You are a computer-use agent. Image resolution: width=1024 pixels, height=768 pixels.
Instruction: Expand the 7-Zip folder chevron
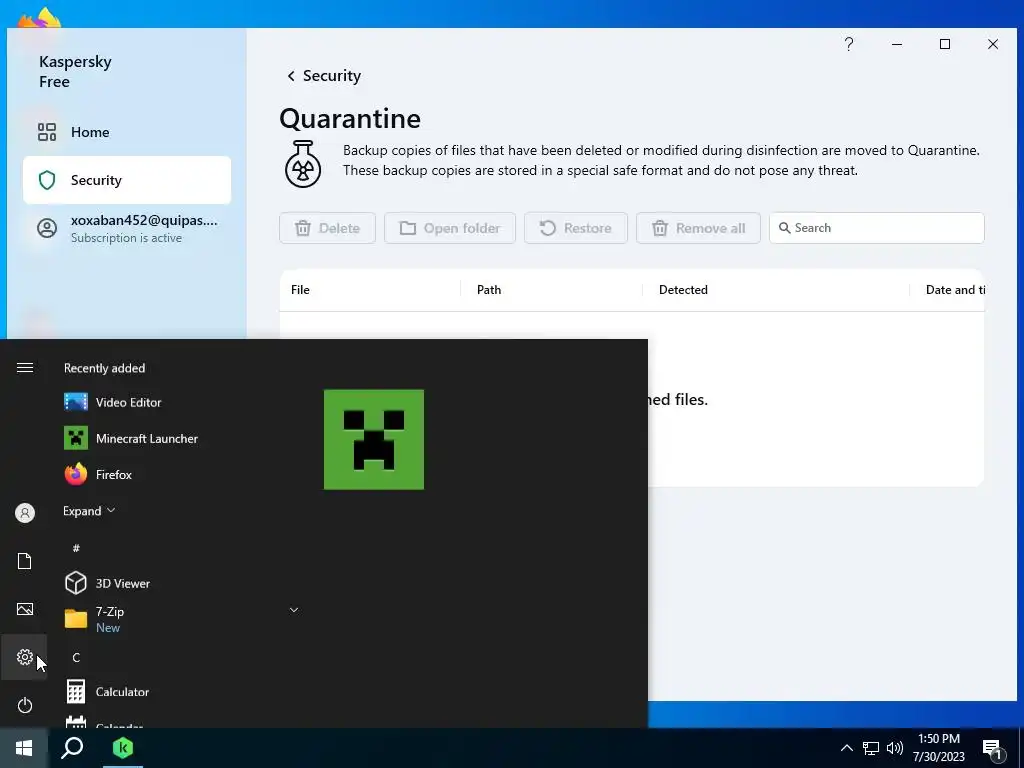coord(294,610)
